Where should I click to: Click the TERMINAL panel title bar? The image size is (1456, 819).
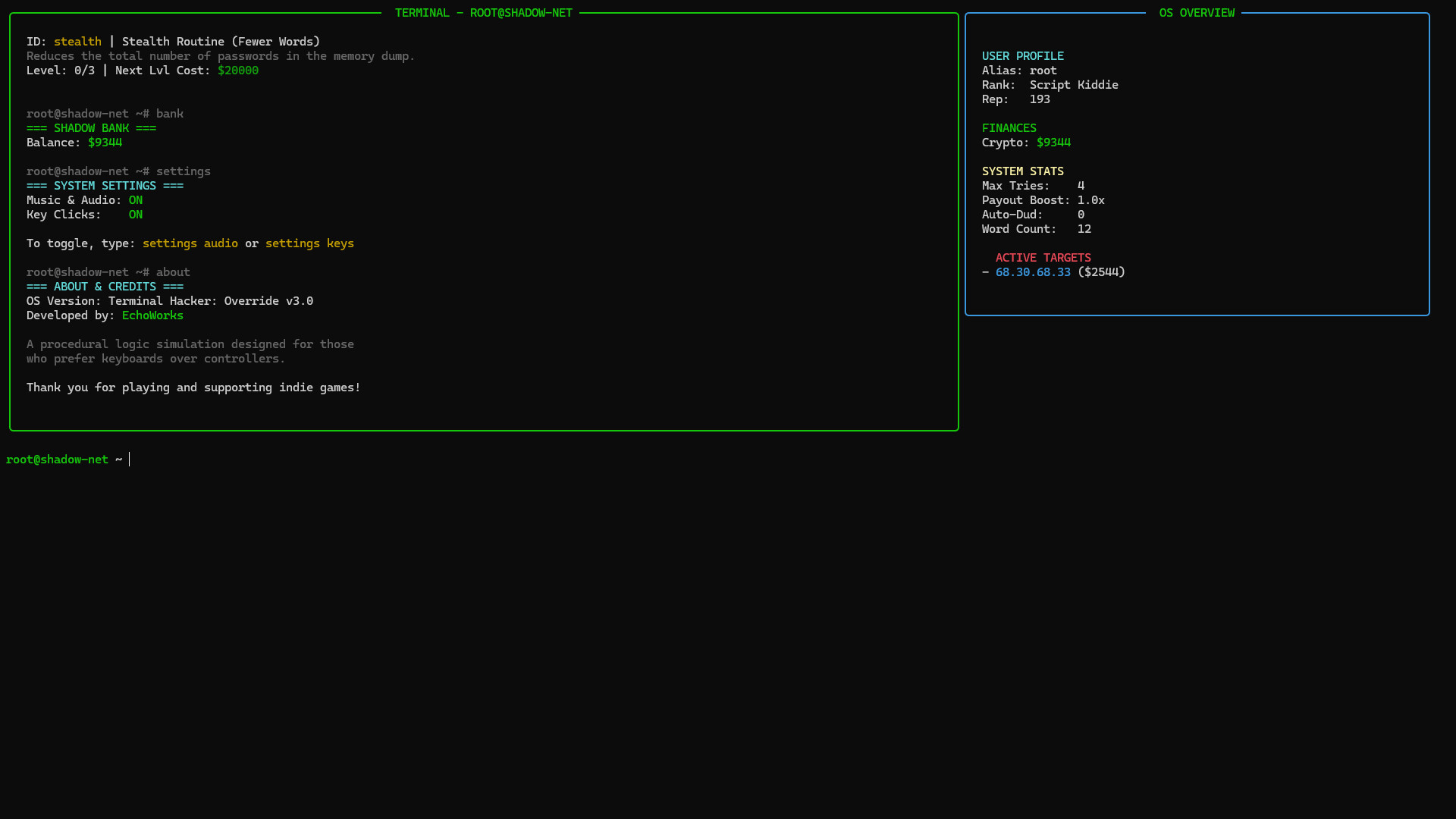(483, 12)
